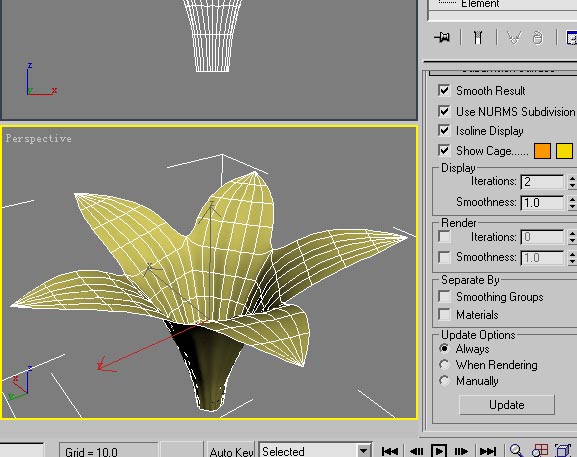Select the Zoom magnifier tool
Screen dimensions: 577x457
tap(516, 451)
